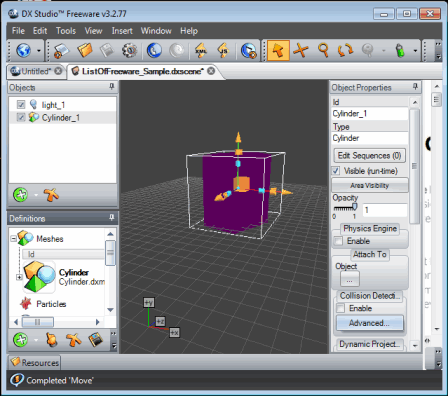Viewport: 448px width, 396px height.
Task: Toggle the light_1 visibility checkbox
Action: [x=21, y=105]
